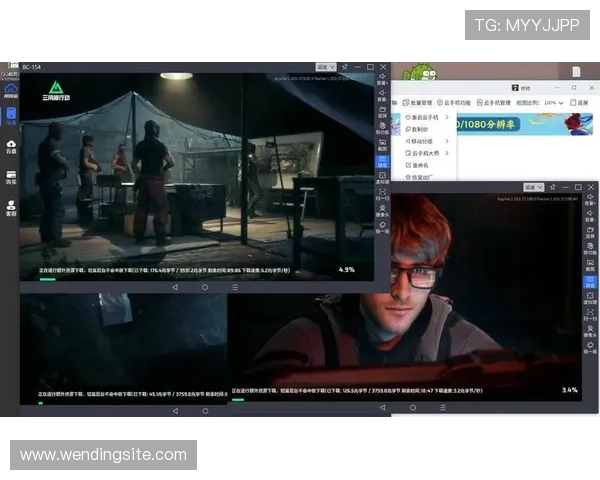600x480 pixels.
Task: Select the 设备 device icon in the sidebar
Action: 11,115
